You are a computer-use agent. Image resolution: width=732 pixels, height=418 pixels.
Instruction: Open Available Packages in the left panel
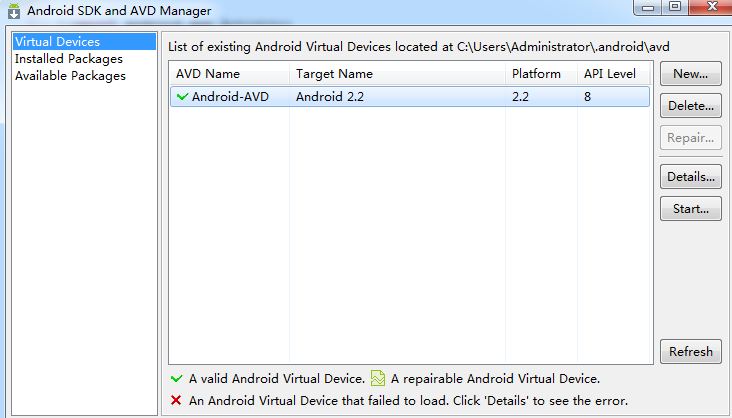70,76
